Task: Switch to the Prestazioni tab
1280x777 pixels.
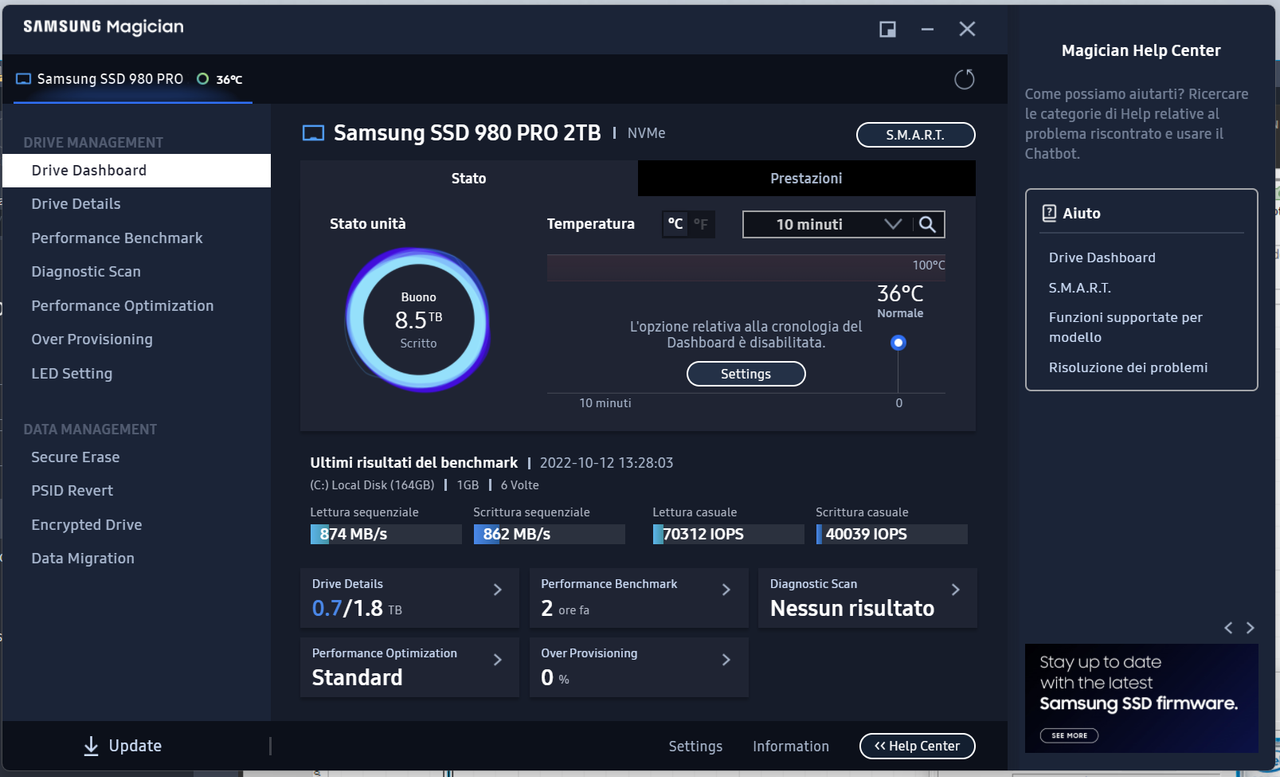Action: tap(806, 178)
